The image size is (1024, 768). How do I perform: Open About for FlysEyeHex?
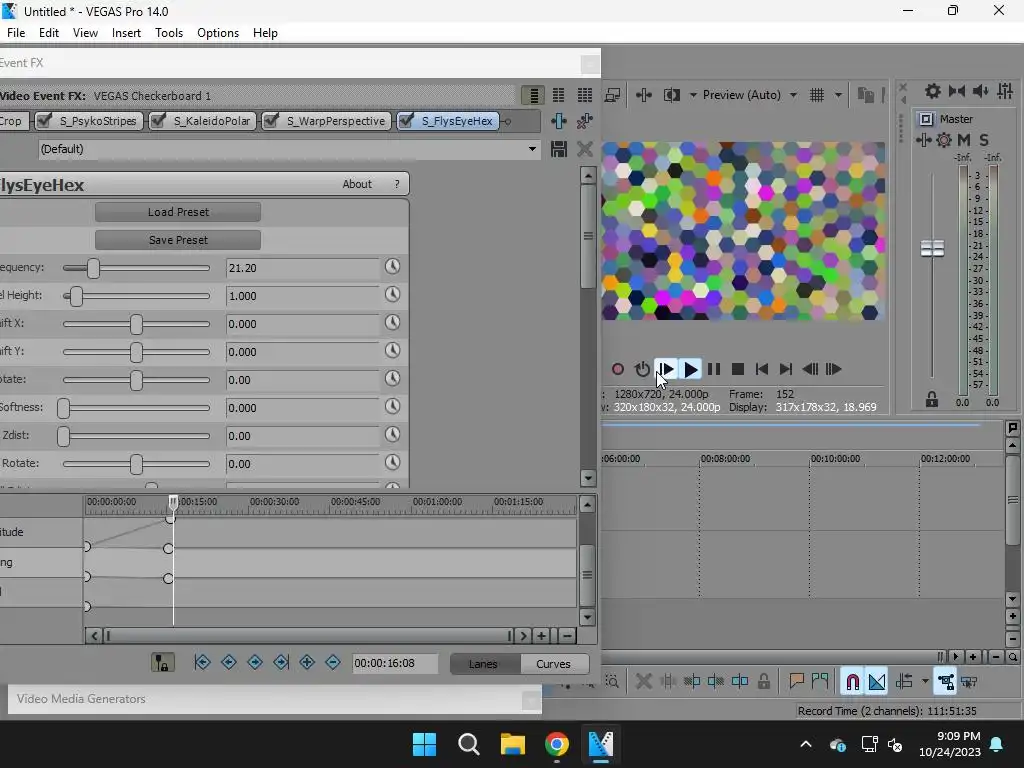[357, 184]
